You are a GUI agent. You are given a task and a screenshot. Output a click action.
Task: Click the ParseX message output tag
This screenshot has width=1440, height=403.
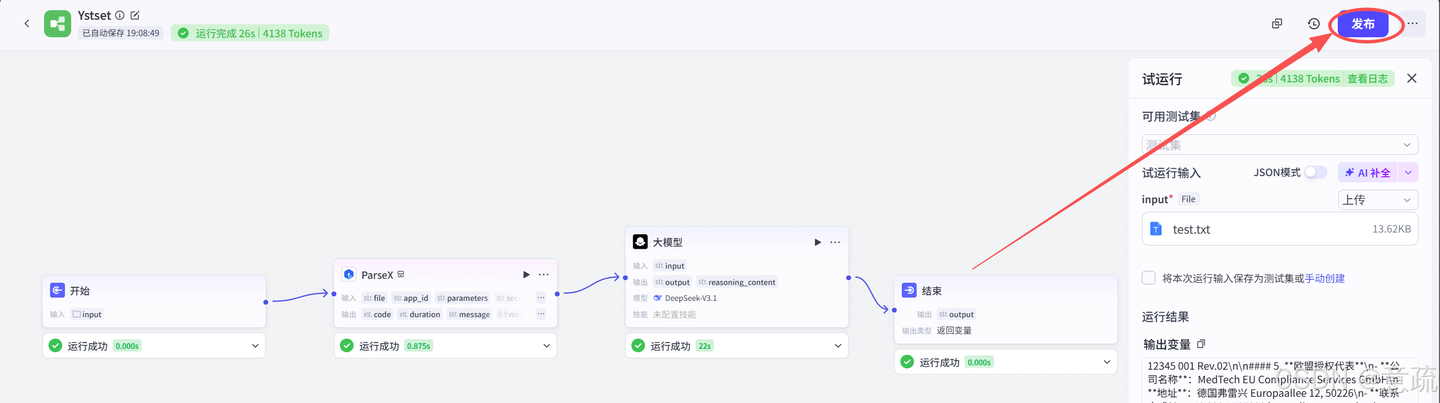tap(469, 314)
